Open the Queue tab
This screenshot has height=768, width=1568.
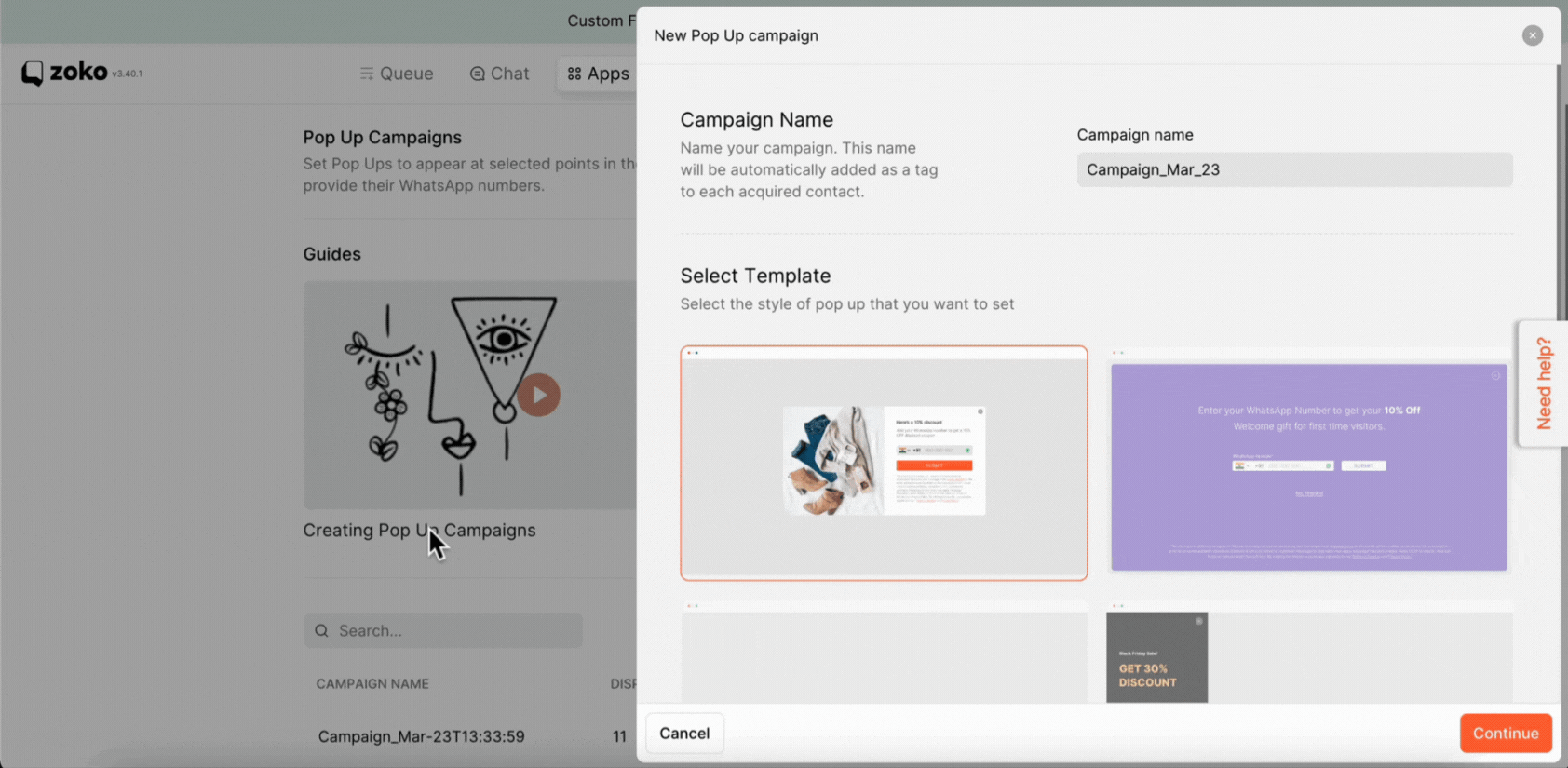click(397, 74)
